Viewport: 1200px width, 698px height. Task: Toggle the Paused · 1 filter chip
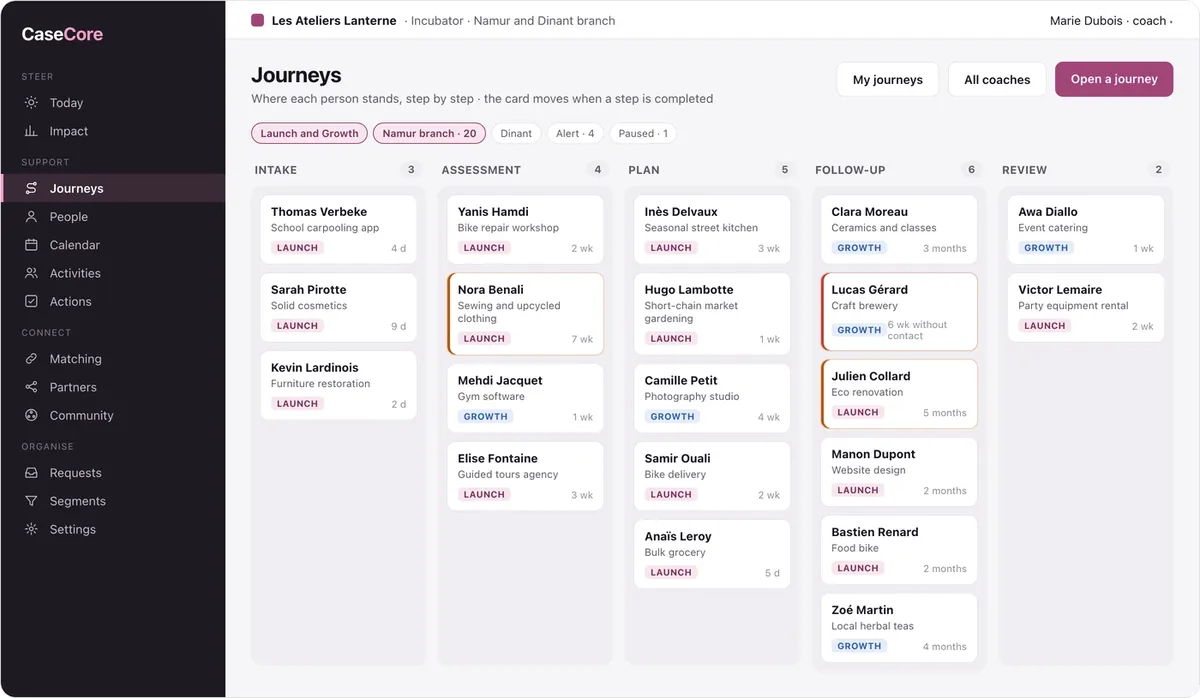[x=643, y=133]
